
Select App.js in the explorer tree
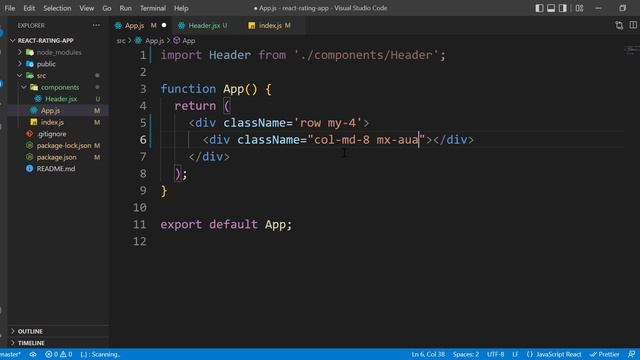[x=50, y=110]
